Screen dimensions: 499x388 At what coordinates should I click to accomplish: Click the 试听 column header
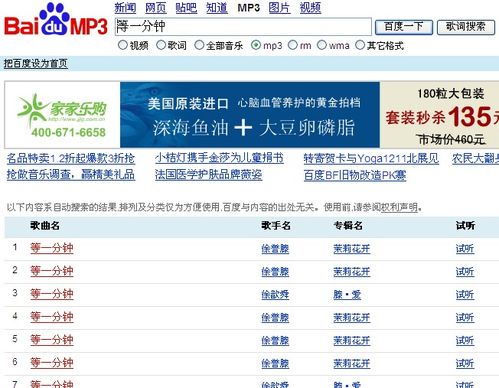click(x=465, y=226)
